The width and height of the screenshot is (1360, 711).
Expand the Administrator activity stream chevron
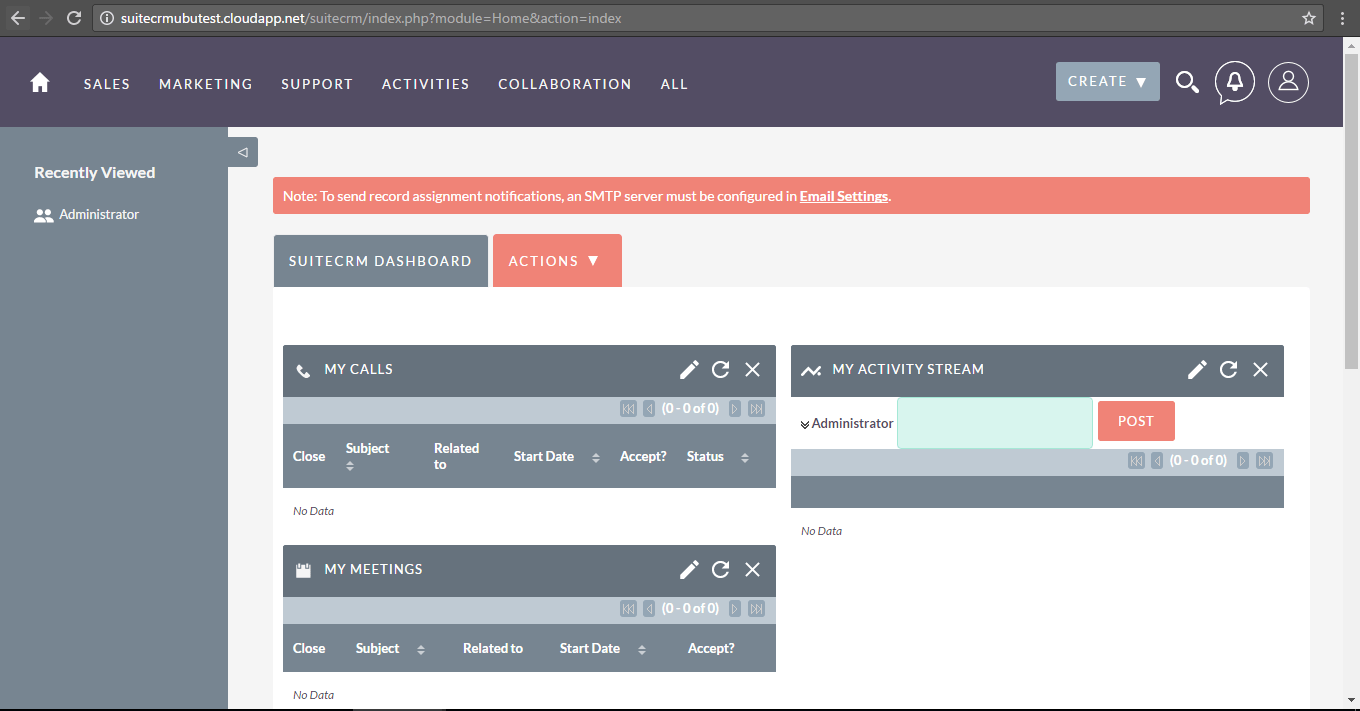pyautogui.click(x=805, y=425)
